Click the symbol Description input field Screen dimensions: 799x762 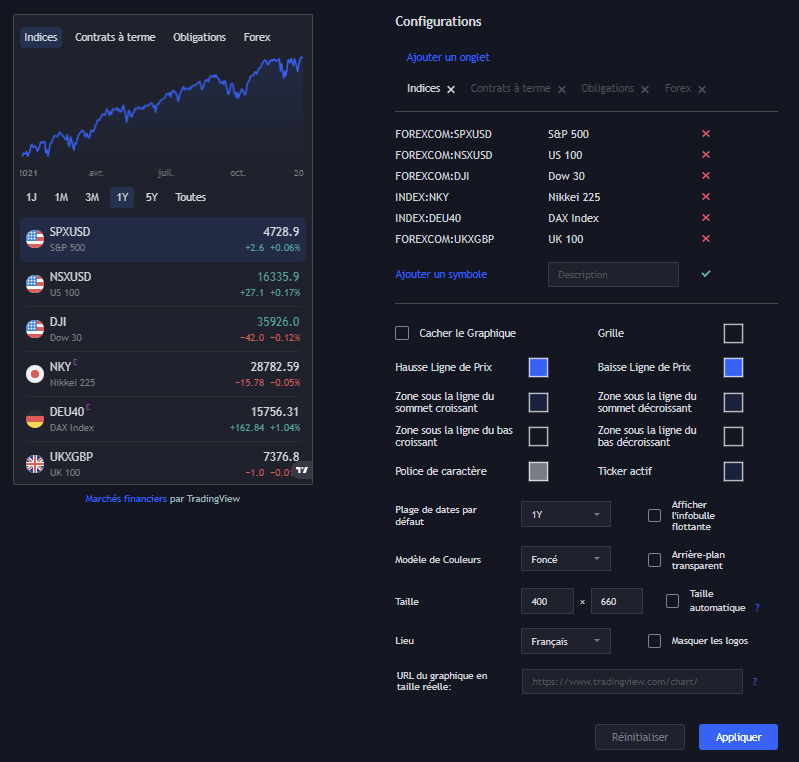click(613, 274)
